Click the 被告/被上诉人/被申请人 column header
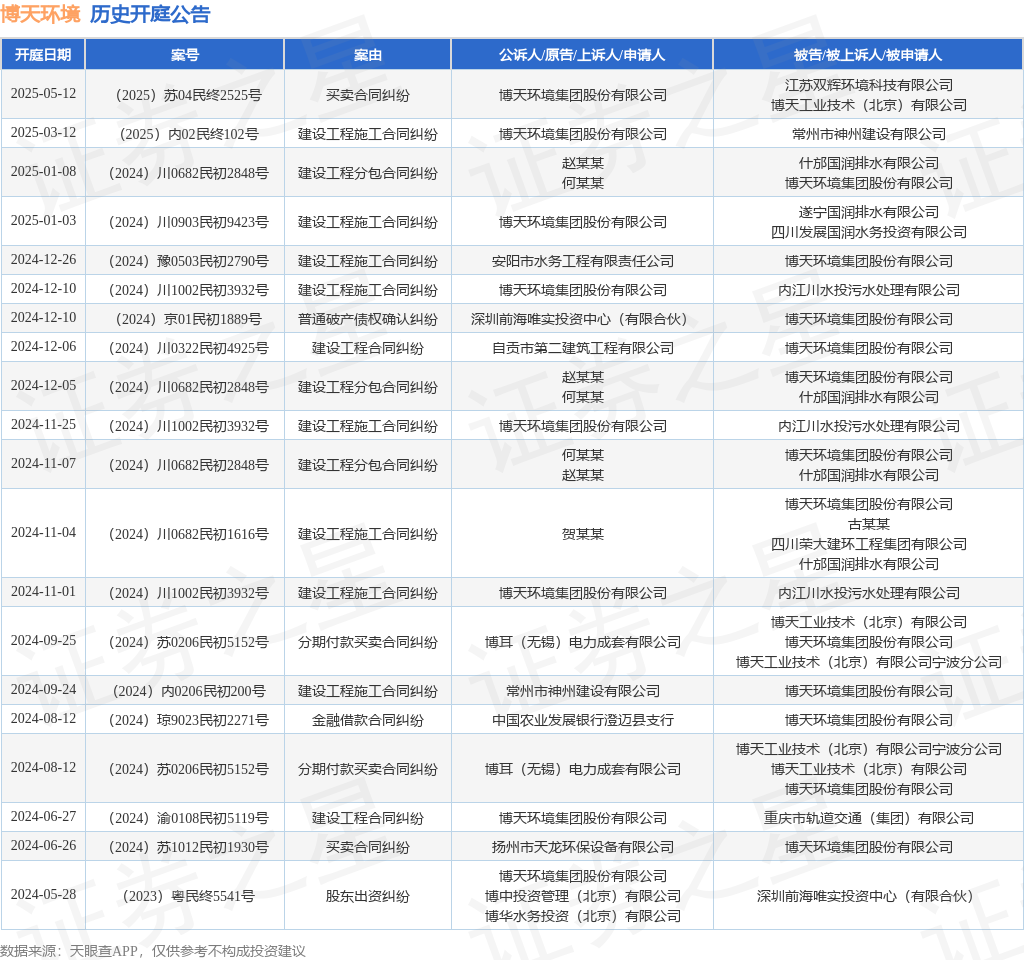The image size is (1024, 960). (x=868, y=55)
